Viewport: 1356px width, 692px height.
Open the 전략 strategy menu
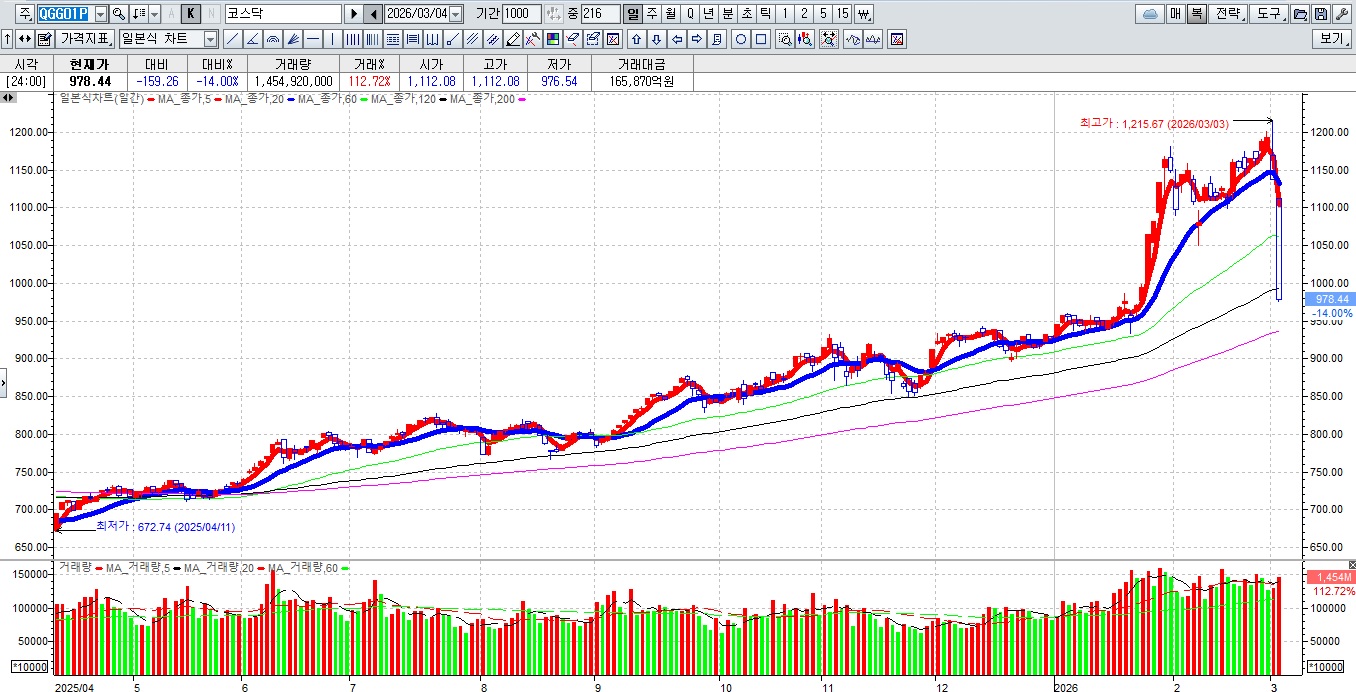tap(1228, 14)
